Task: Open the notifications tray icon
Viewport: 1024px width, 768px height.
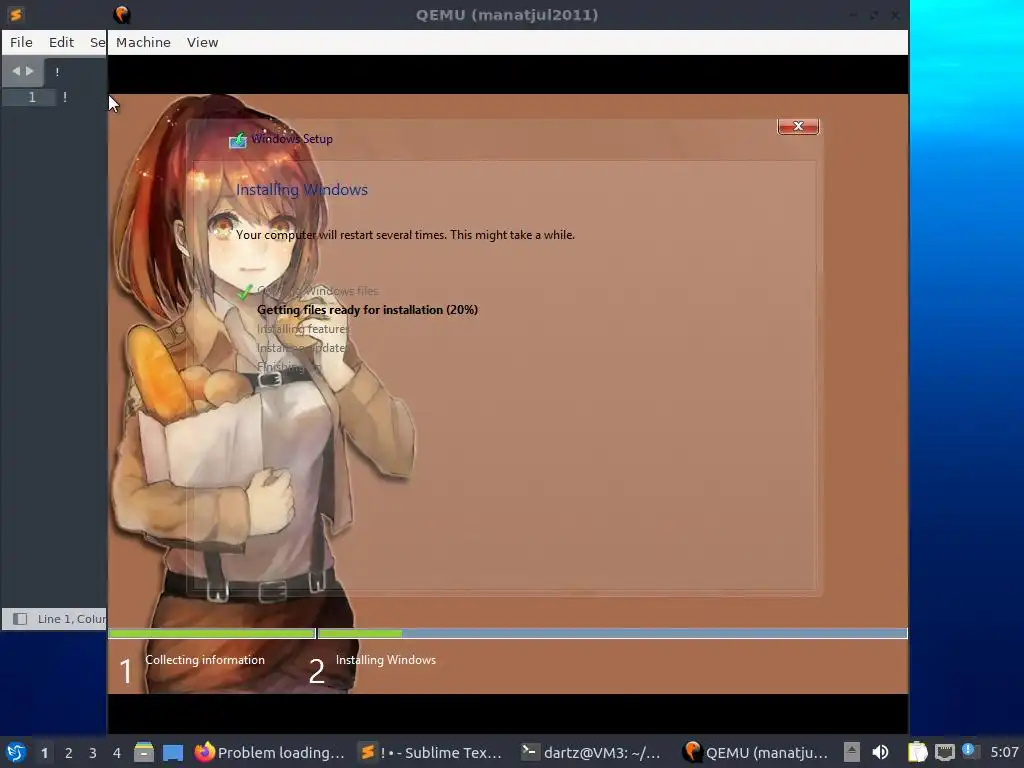Action: [969, 751]
